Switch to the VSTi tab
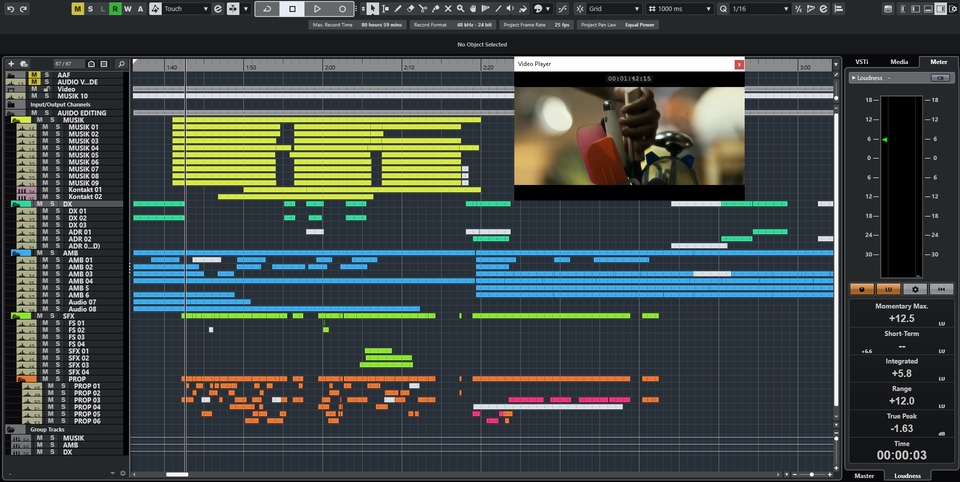Screen dimensions: 960x482 [x=861, y=62]
